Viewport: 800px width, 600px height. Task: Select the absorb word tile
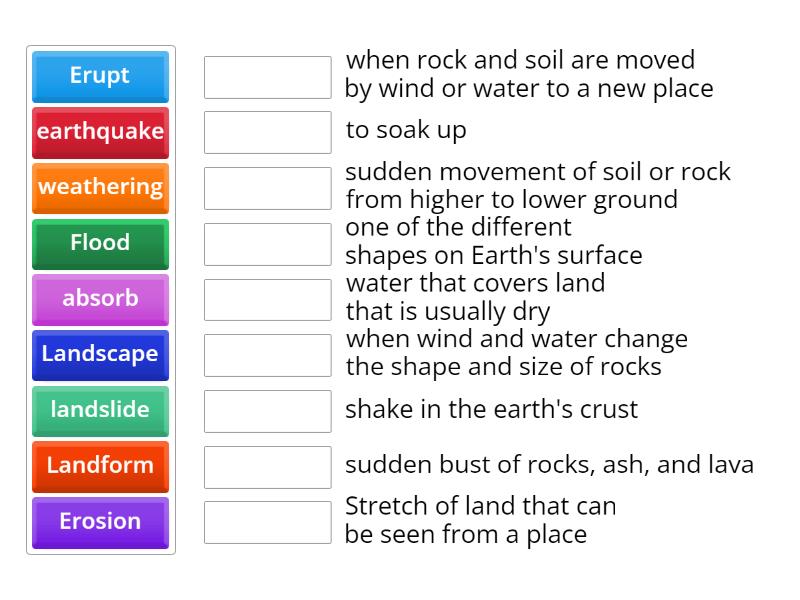pyautogui.click(x=99, y=299)
